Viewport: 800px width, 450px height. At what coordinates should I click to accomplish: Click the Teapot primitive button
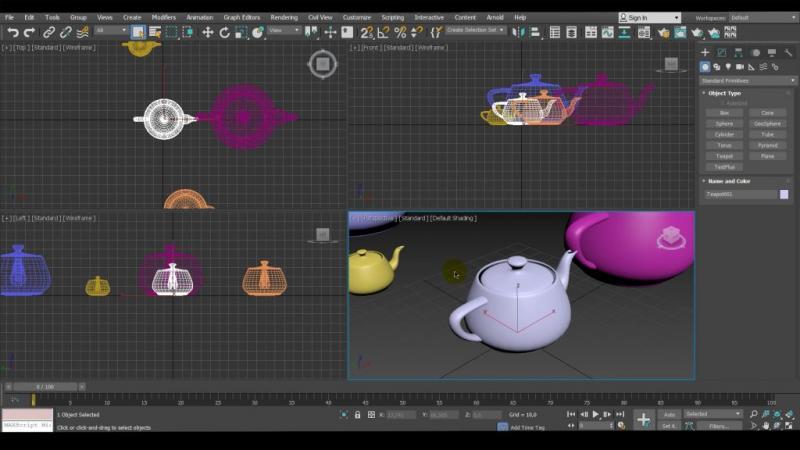click(x=725, y=156)
